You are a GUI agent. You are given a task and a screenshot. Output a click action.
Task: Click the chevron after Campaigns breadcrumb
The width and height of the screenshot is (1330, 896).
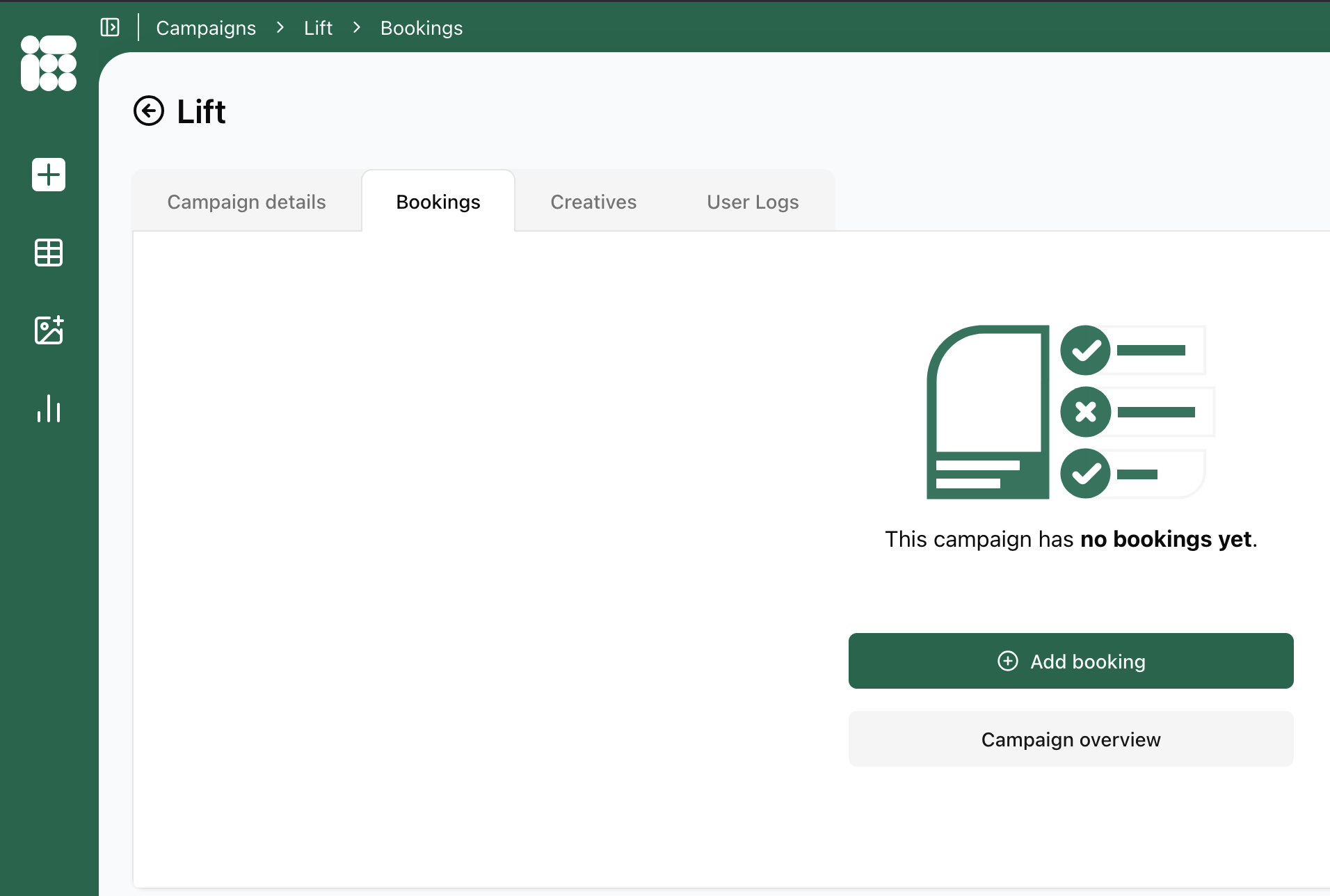(280, 27)
